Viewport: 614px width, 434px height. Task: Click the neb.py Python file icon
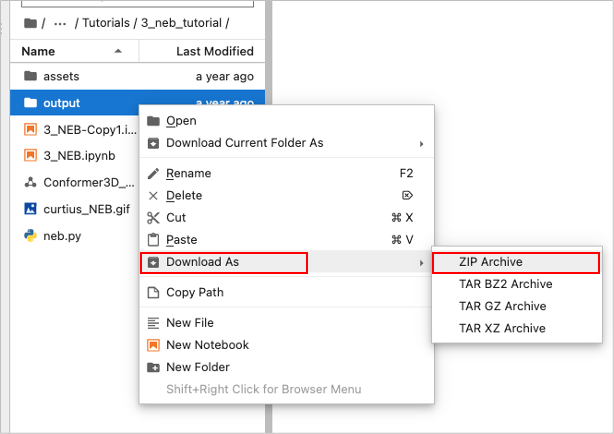[30, 237]
